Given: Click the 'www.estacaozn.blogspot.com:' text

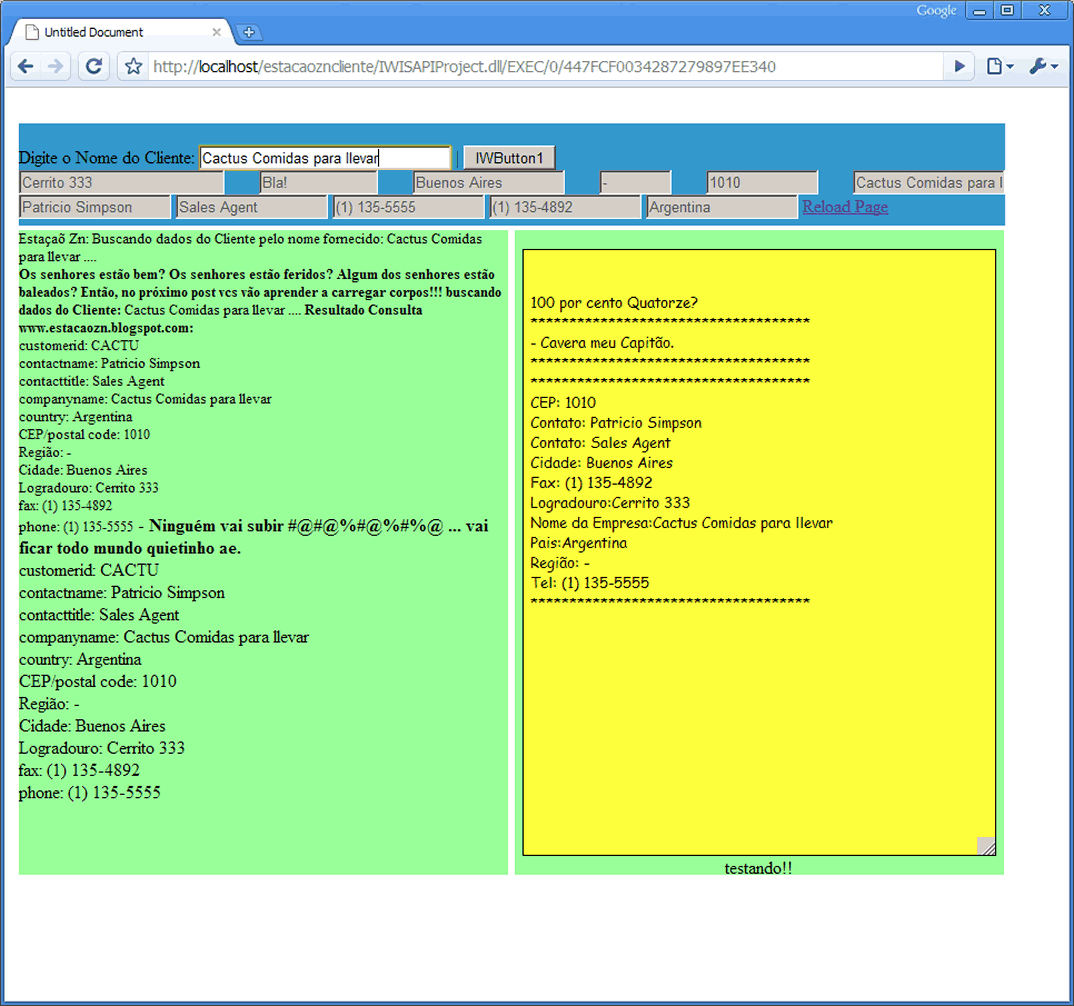Looking at the screenshot, I should click(x=106, y=328).
